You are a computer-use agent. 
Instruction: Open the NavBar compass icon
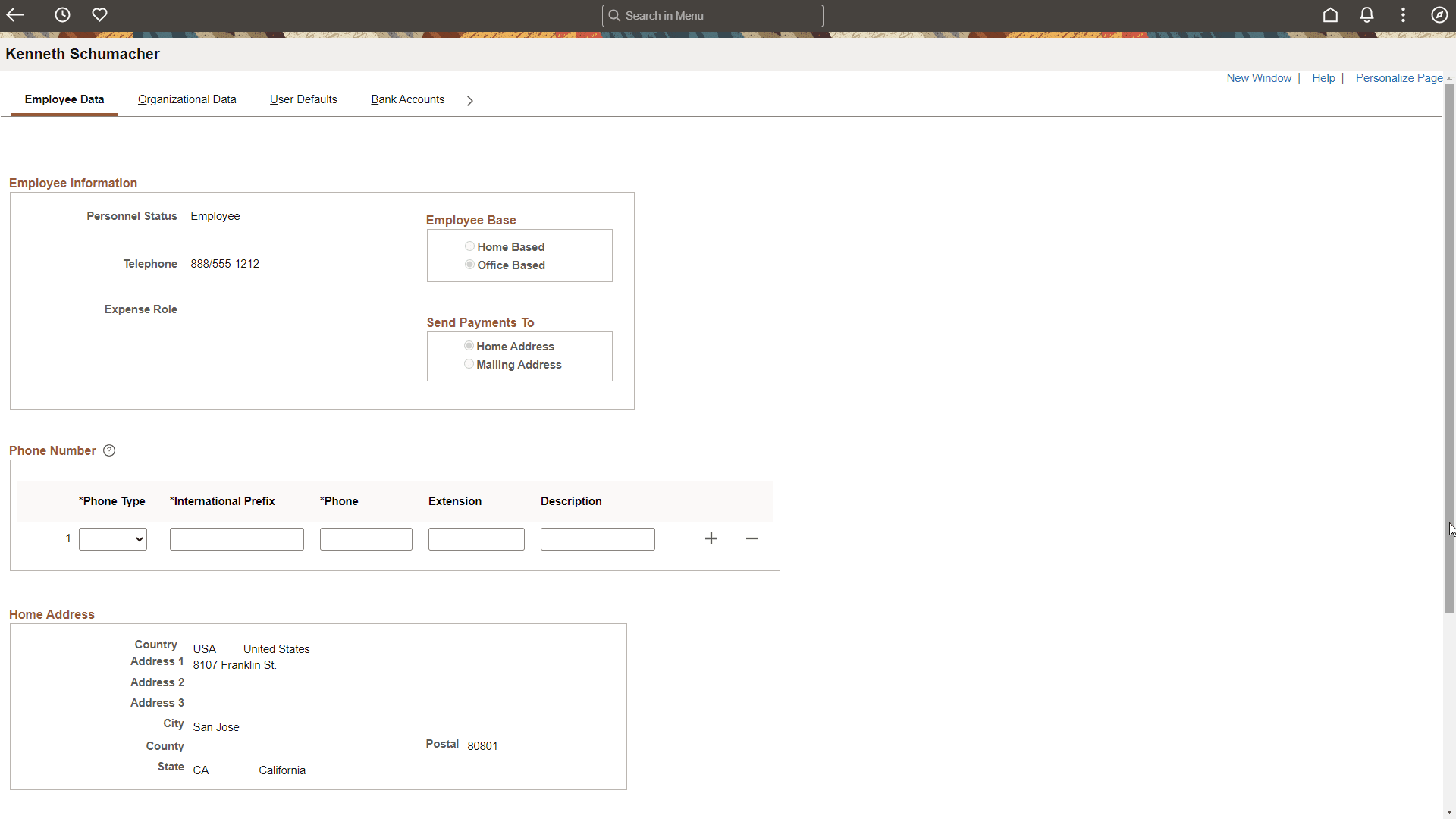pos(1440,14)
